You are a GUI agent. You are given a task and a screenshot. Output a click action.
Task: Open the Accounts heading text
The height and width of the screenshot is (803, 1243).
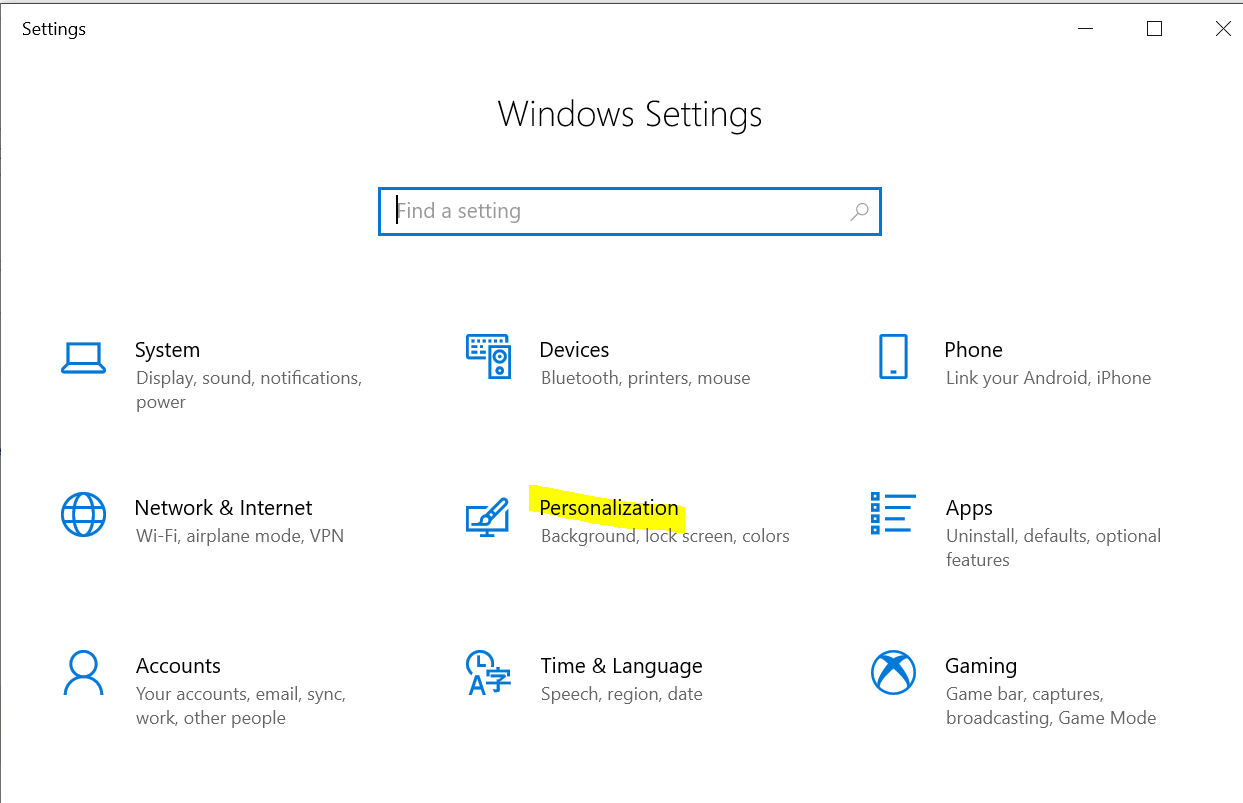178,666
